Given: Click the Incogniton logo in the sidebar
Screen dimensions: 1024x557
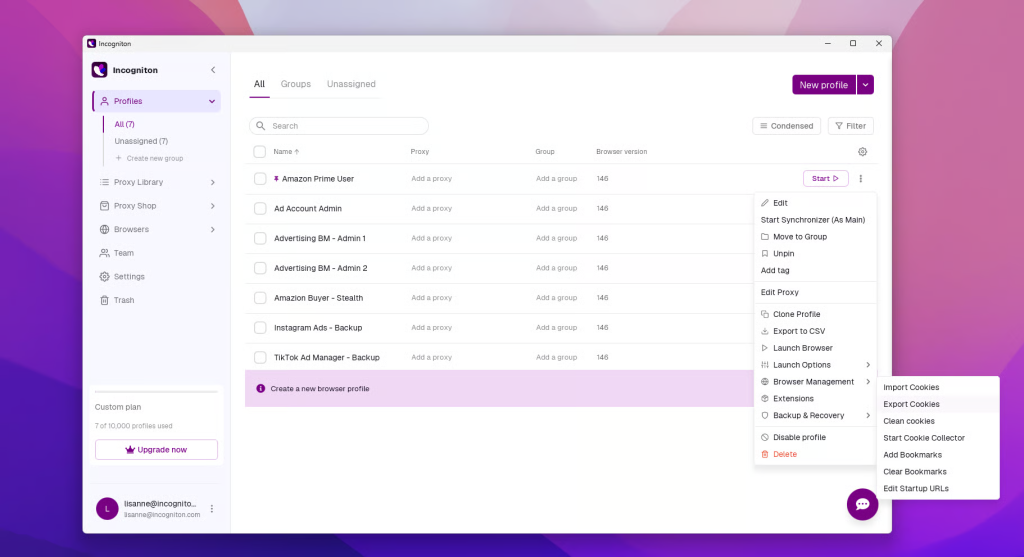Looking at the screenshot, I should click(99, 70).
